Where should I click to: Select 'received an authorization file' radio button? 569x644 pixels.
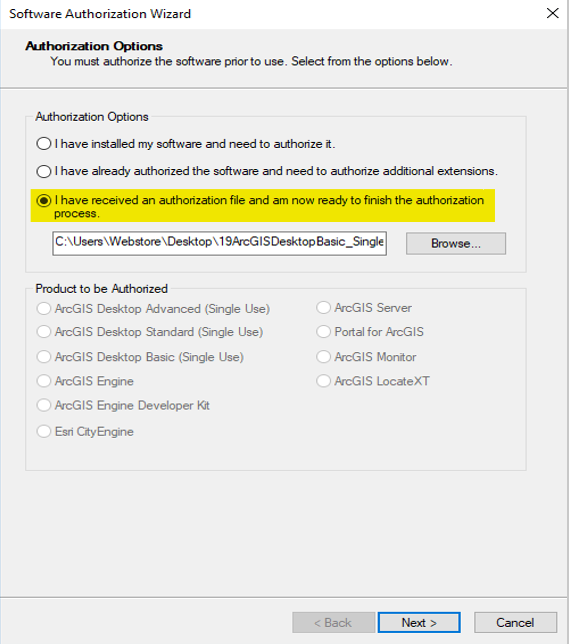click(44, 200)
